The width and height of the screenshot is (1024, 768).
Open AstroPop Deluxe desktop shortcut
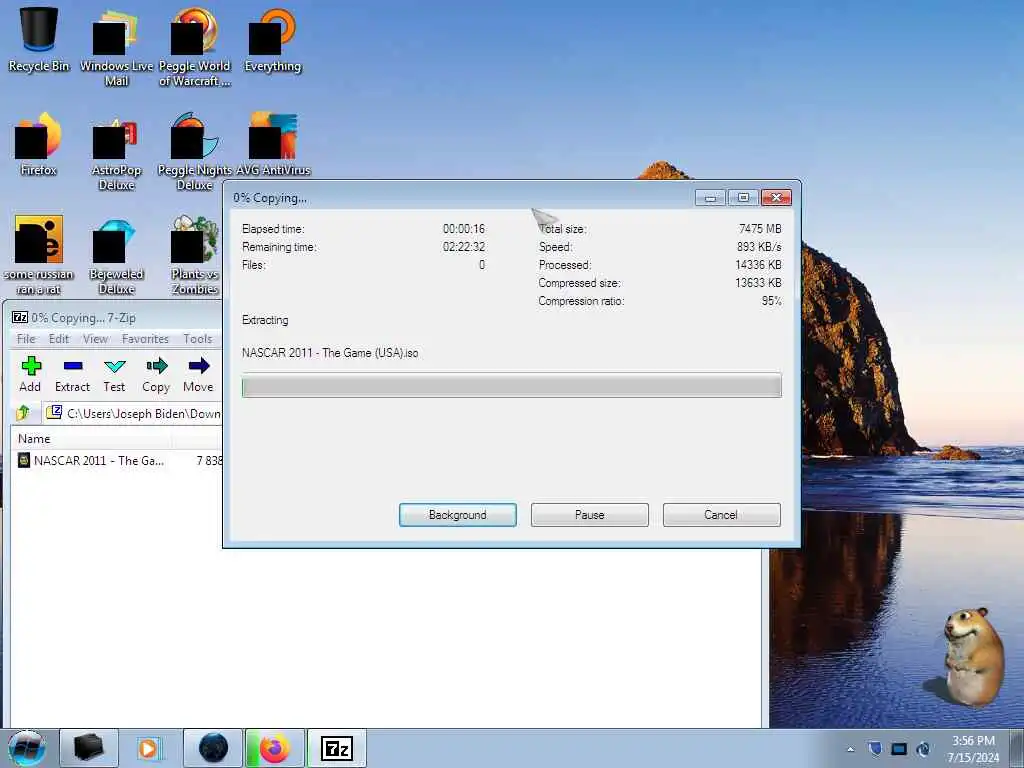pos(116,152)
